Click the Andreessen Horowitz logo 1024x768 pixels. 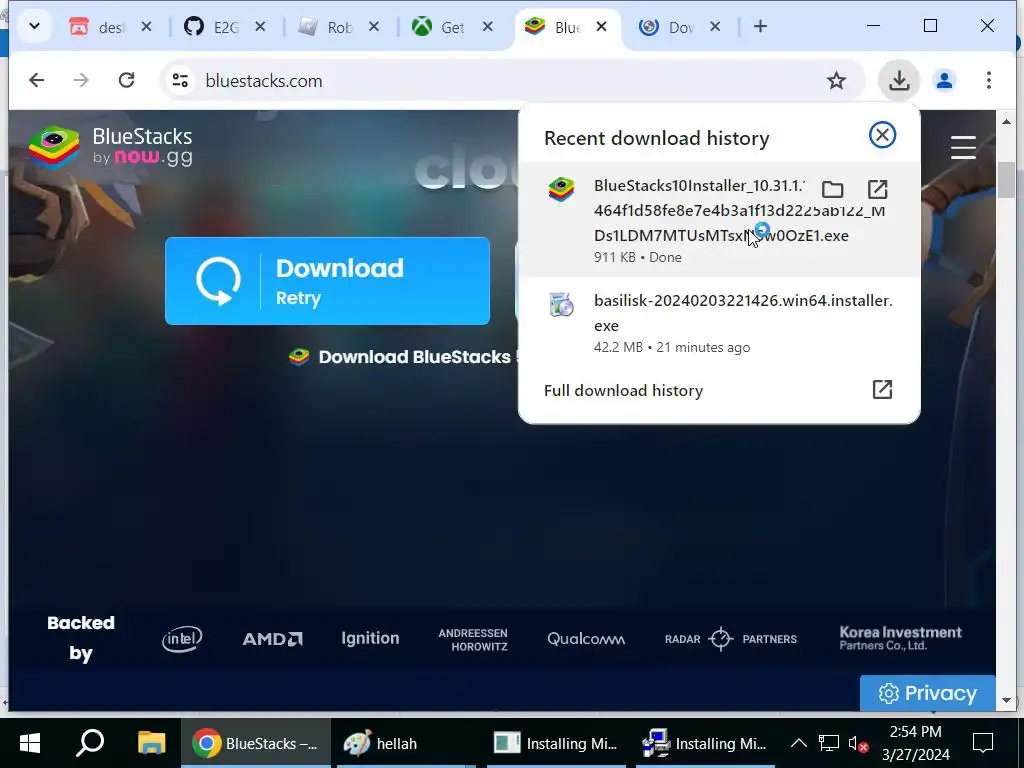(x=473, y=639)
